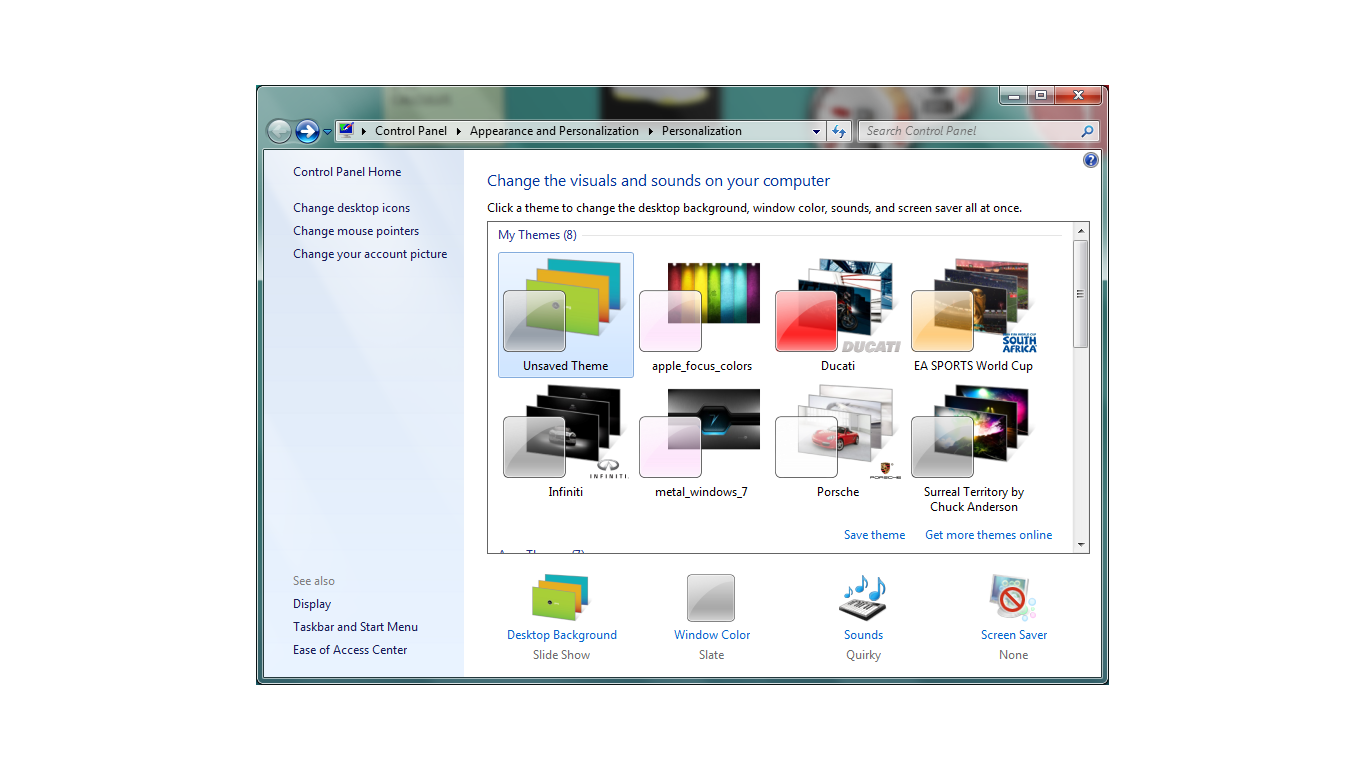Select Personalization breadcrumb in address bar
The height and width of the screenshot is (768, 1366).
coord(702,131)
